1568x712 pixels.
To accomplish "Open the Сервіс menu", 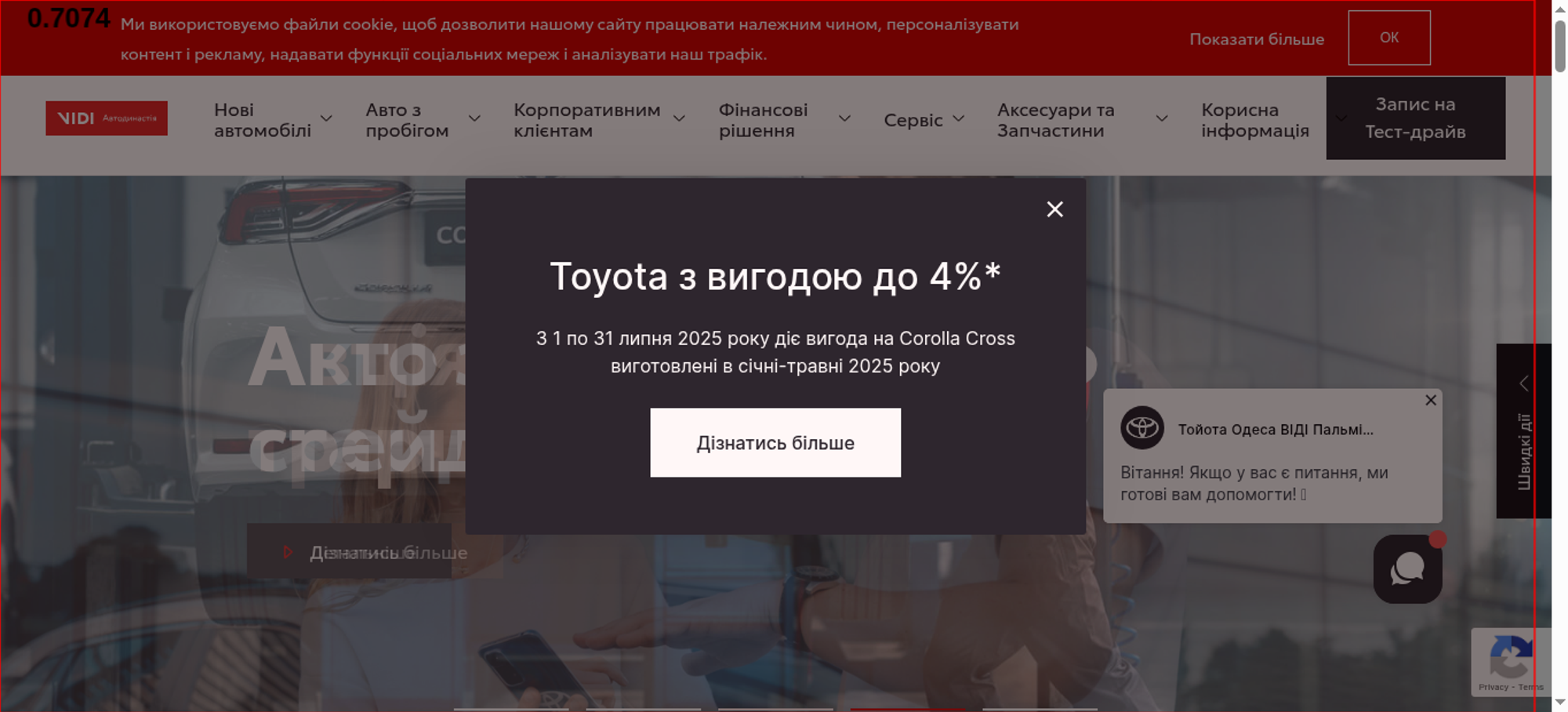I will (x=913, y=120).
